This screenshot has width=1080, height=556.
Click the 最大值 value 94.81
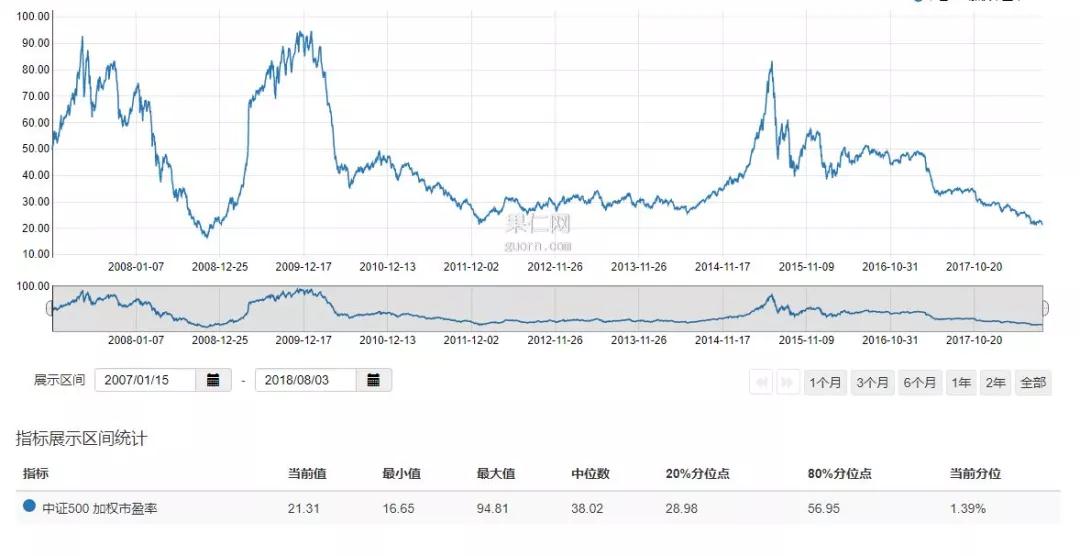coord(492,508)
